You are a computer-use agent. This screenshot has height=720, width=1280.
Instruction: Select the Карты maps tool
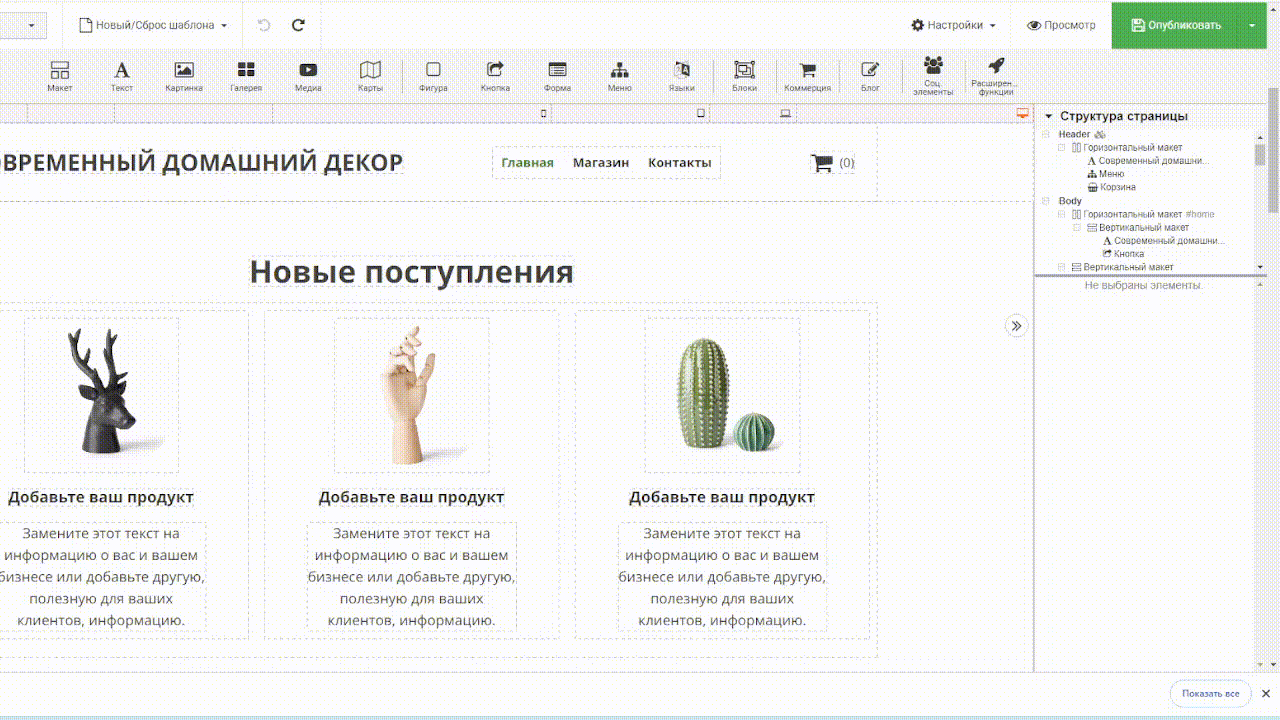(370, 76)
